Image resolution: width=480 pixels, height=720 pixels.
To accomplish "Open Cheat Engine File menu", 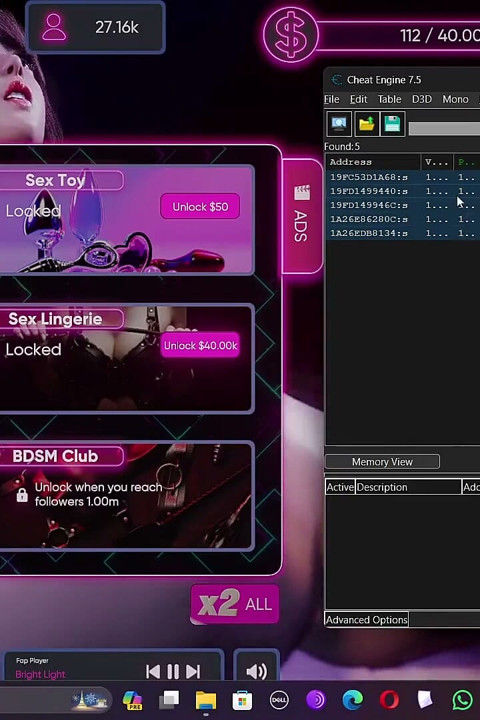I will [332, 99].
